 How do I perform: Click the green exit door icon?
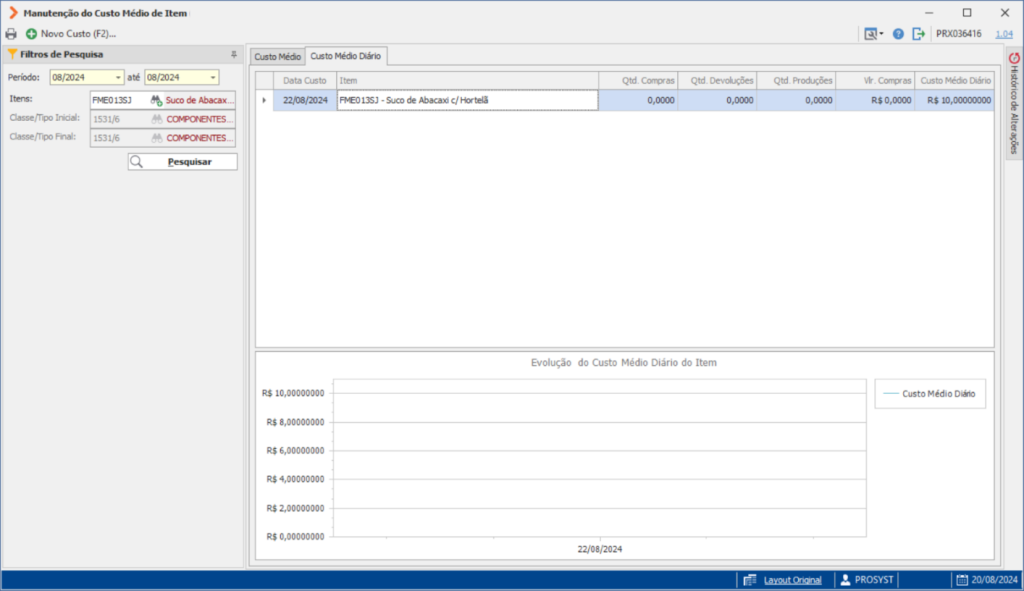click(x=918, y=34)
